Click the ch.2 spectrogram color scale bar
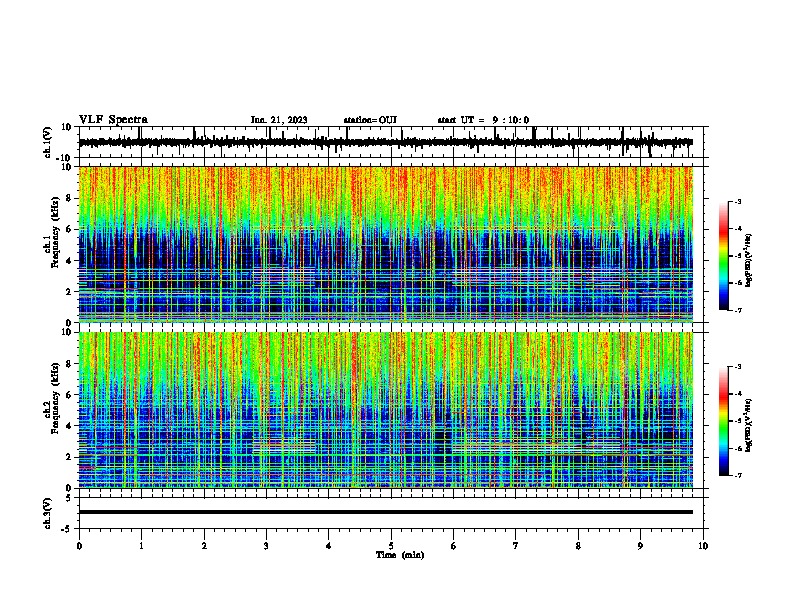The width and height of the screenshot is (792, 612). (724, 421)
